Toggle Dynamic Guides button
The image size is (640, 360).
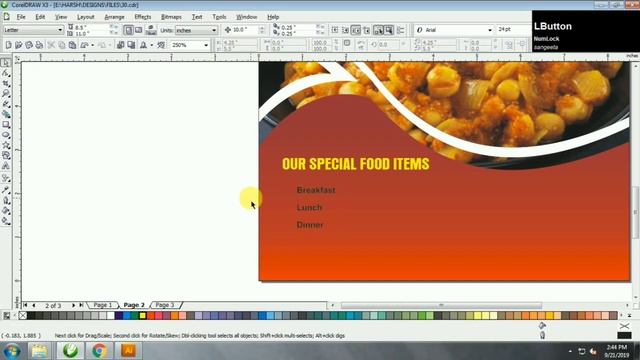[367, 30]
